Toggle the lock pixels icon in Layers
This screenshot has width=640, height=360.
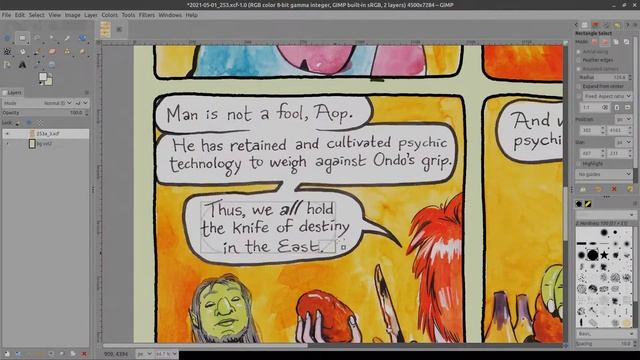click(18, 122)
